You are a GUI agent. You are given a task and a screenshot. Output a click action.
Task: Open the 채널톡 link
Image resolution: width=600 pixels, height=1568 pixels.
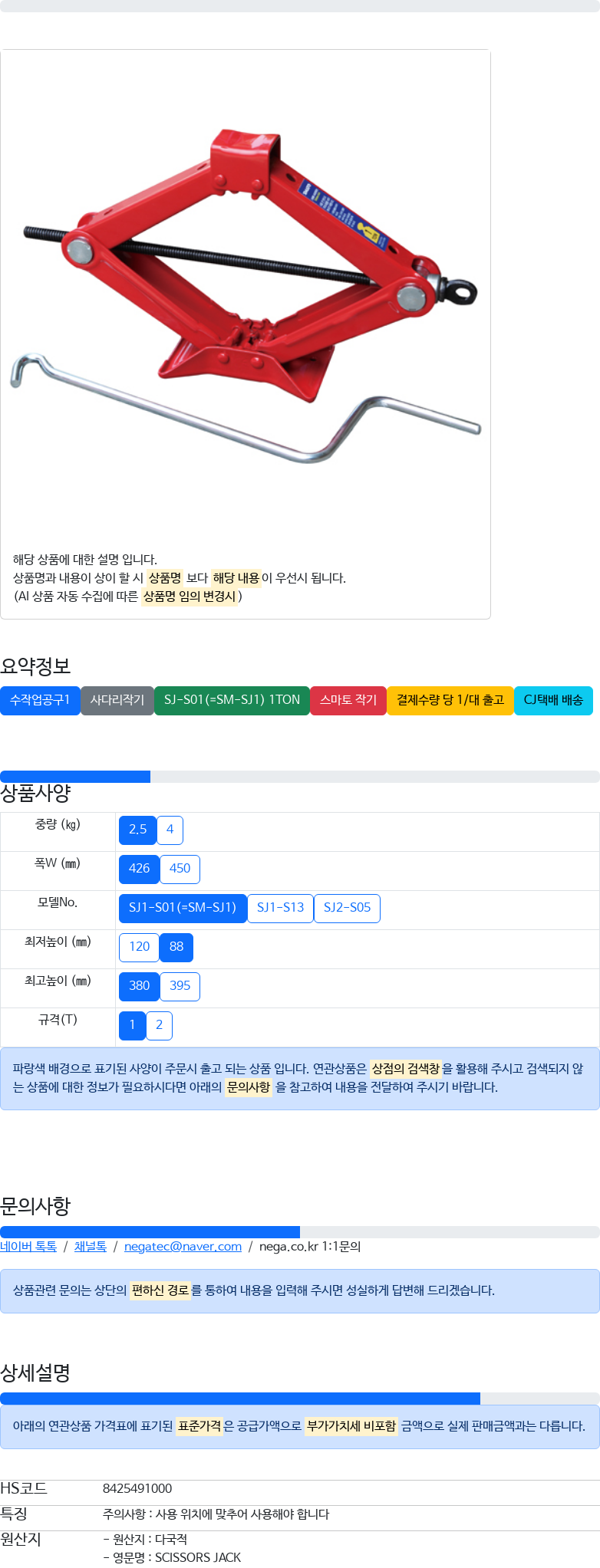click(x=91, y=1247)
